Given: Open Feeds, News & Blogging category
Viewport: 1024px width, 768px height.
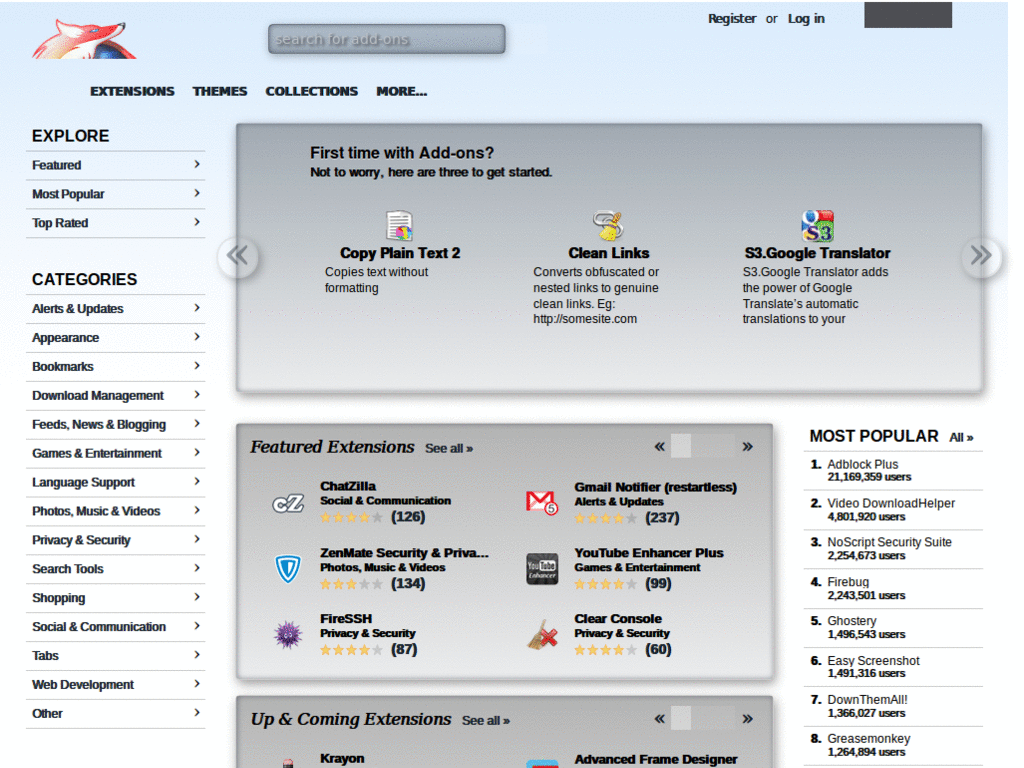Looking at the screenshot, I should click(116, 424).
